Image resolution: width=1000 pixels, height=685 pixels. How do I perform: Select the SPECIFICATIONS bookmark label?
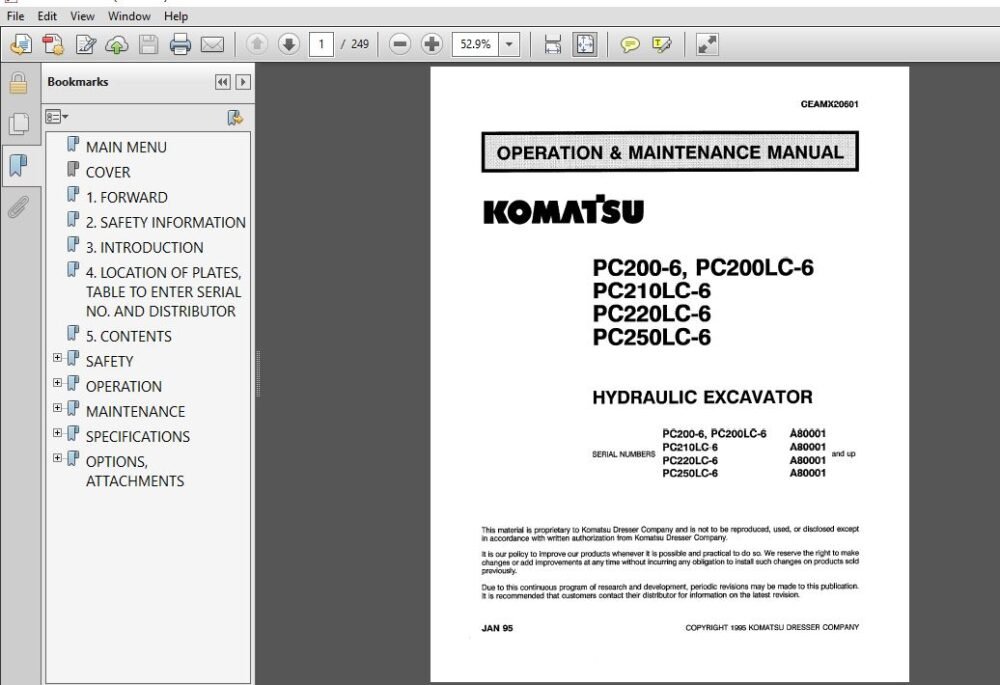[138, 436]
